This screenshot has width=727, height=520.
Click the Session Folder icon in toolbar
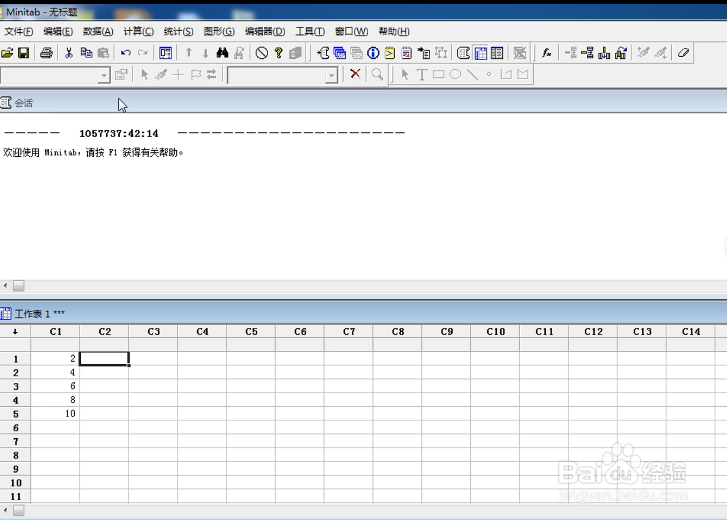coord(323,53)
